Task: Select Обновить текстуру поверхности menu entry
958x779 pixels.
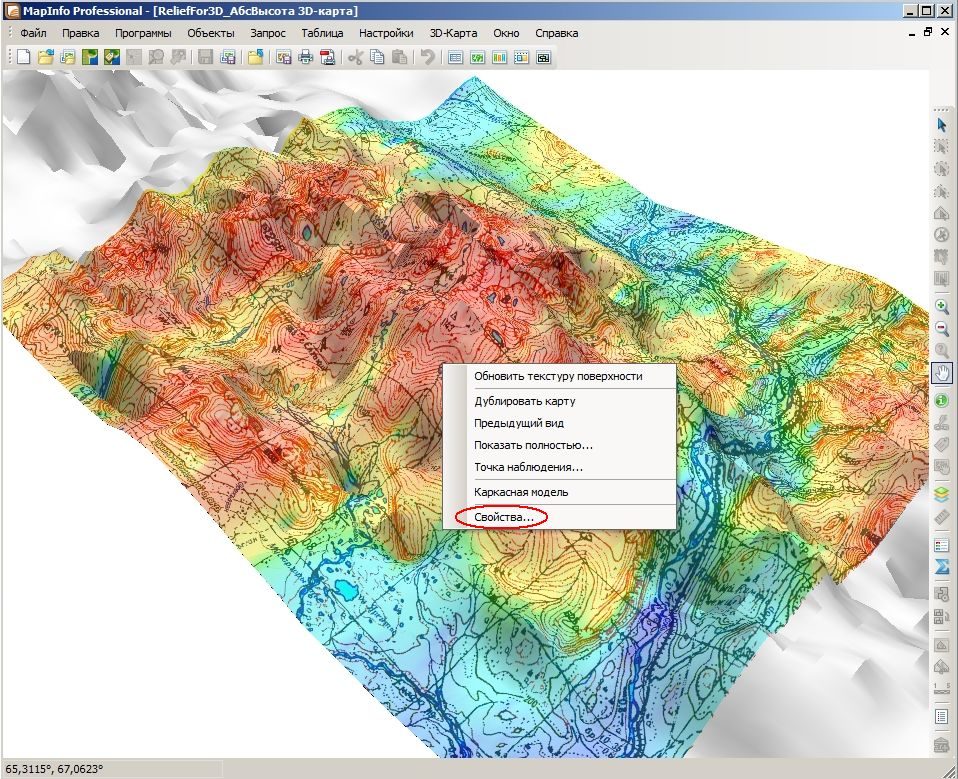Action: [558, 376]
